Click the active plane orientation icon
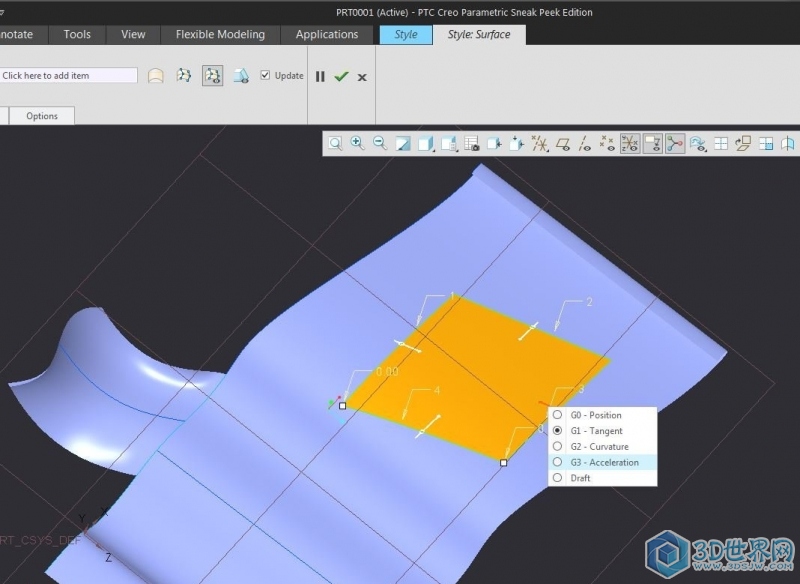 pos(743,144)
